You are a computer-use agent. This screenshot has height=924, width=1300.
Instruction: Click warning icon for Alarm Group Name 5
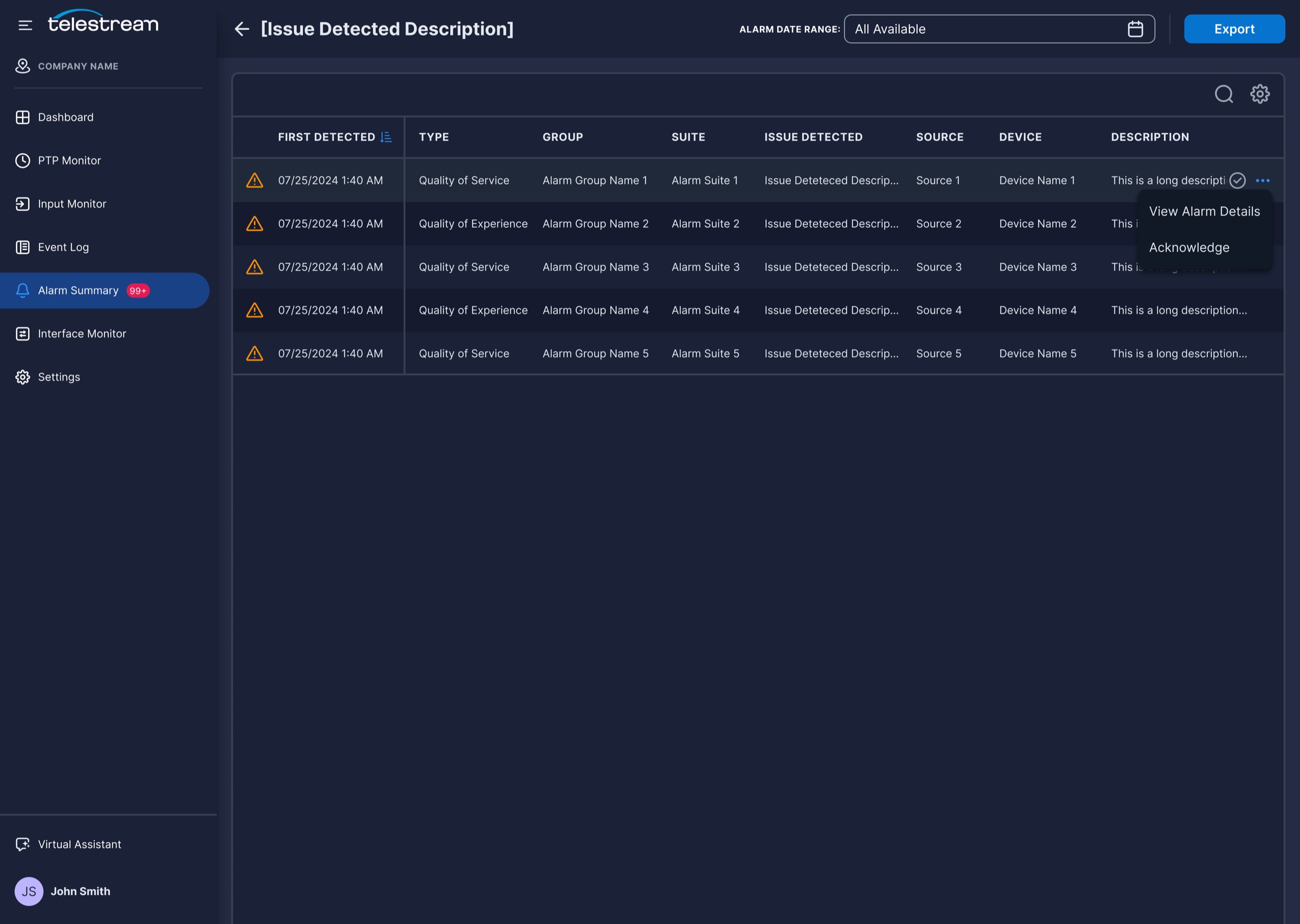point(254,353)
